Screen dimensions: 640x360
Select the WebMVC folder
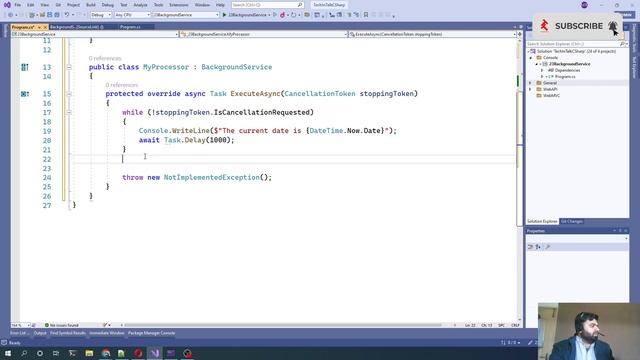click(551, 96)
